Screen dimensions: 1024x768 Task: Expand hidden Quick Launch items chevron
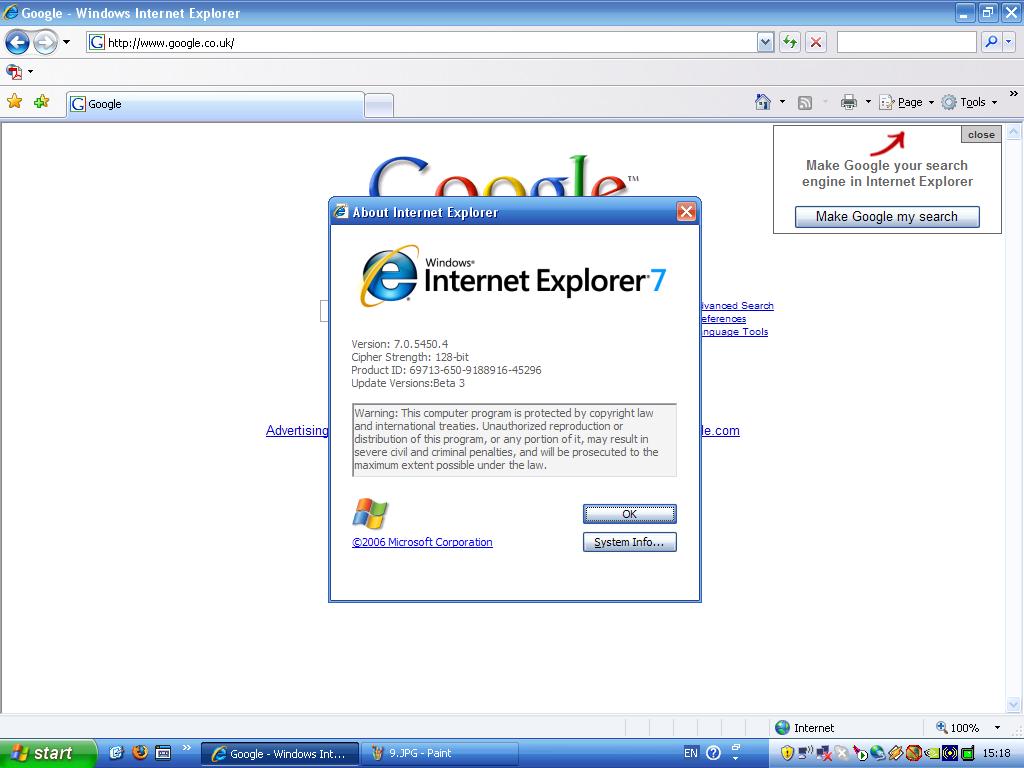point(187,748)
